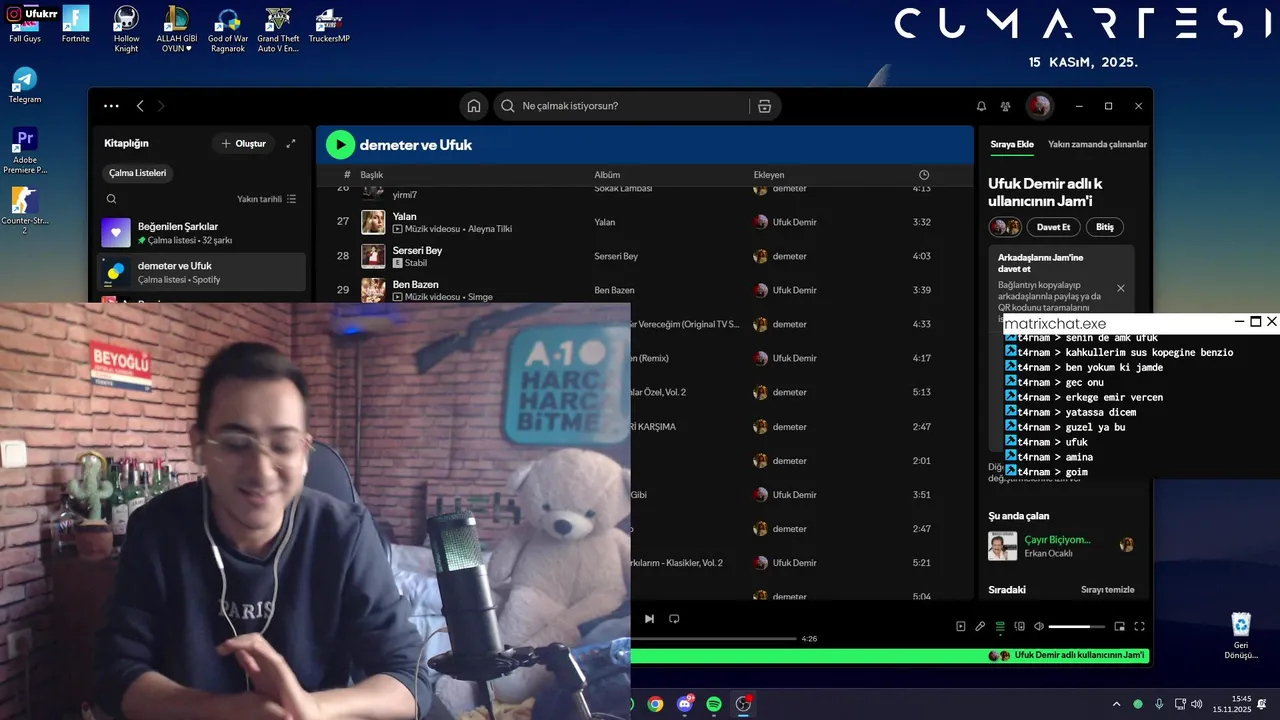This screenshot has width=1280, height=720.
Task: Click the Oluştur button
Action: (x=243, y=144)
